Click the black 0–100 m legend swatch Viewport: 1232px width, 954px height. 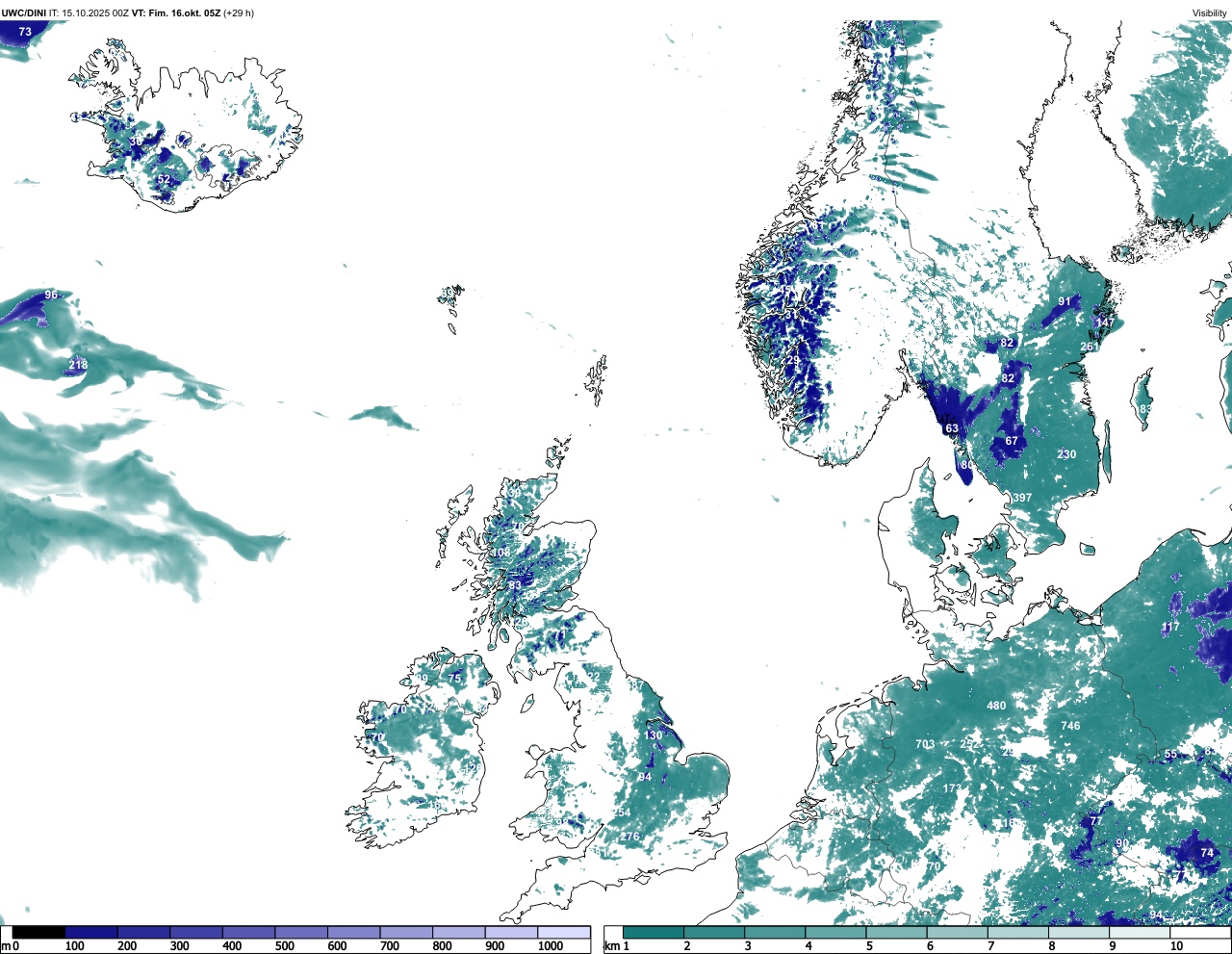(38, 932)
